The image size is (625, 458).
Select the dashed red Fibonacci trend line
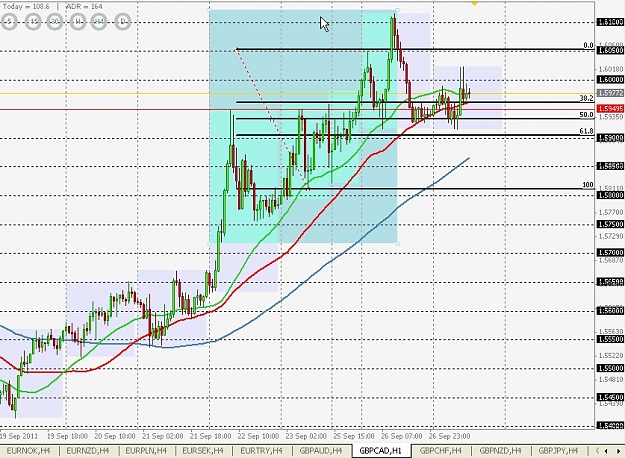pos(272,118)
